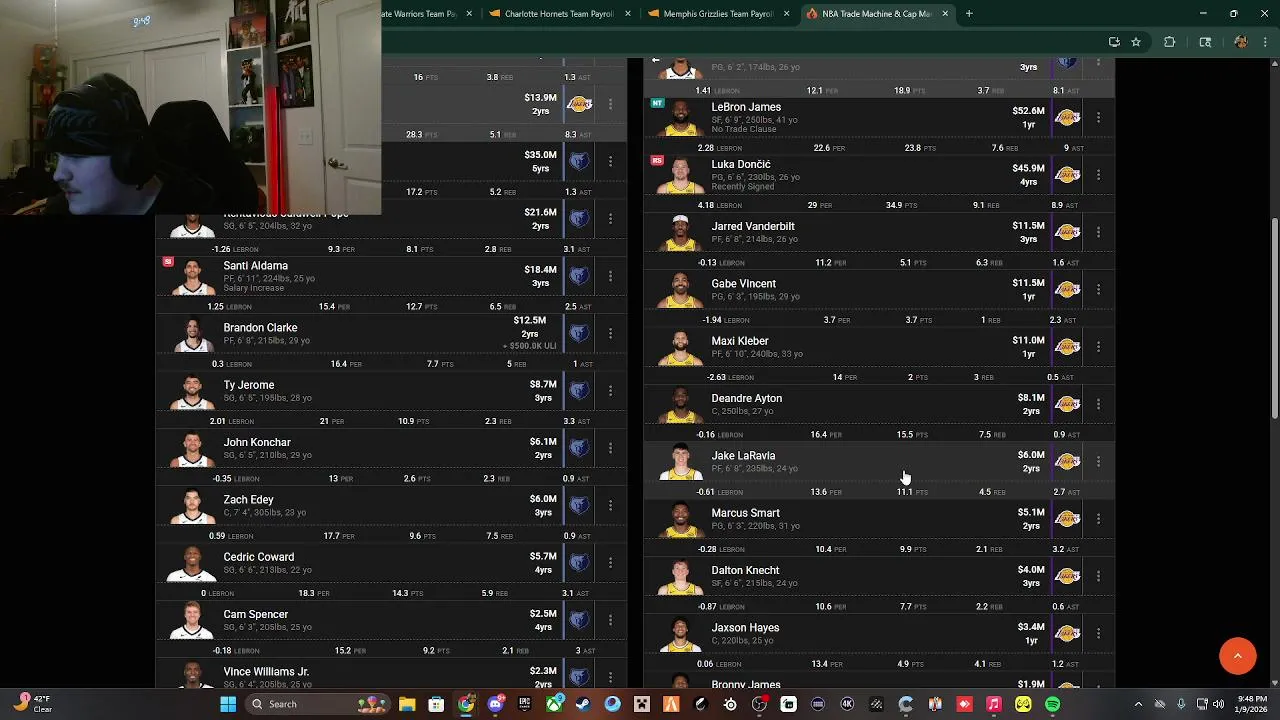1280x720 pixels.
Task: Click the Grizzlies logo beside John Konchar
Action: pyautogui.click(x=580, y=448)
